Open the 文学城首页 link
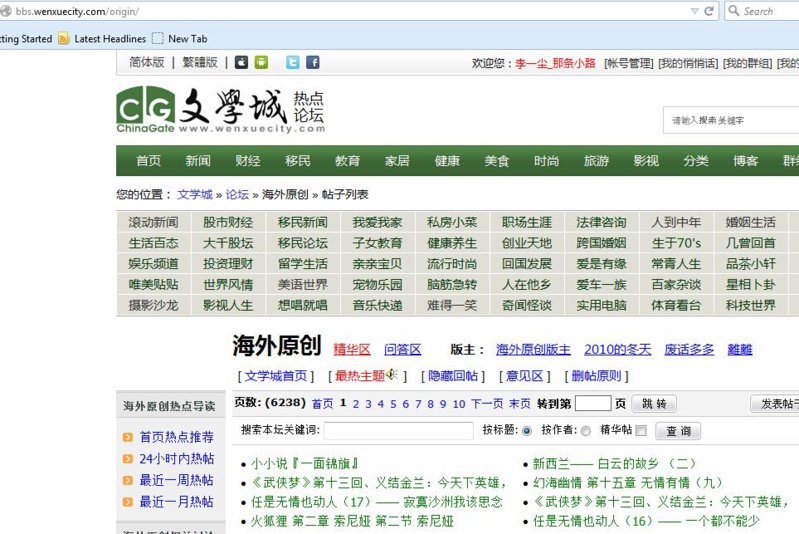799x534 pixels. tap(276, 376)
